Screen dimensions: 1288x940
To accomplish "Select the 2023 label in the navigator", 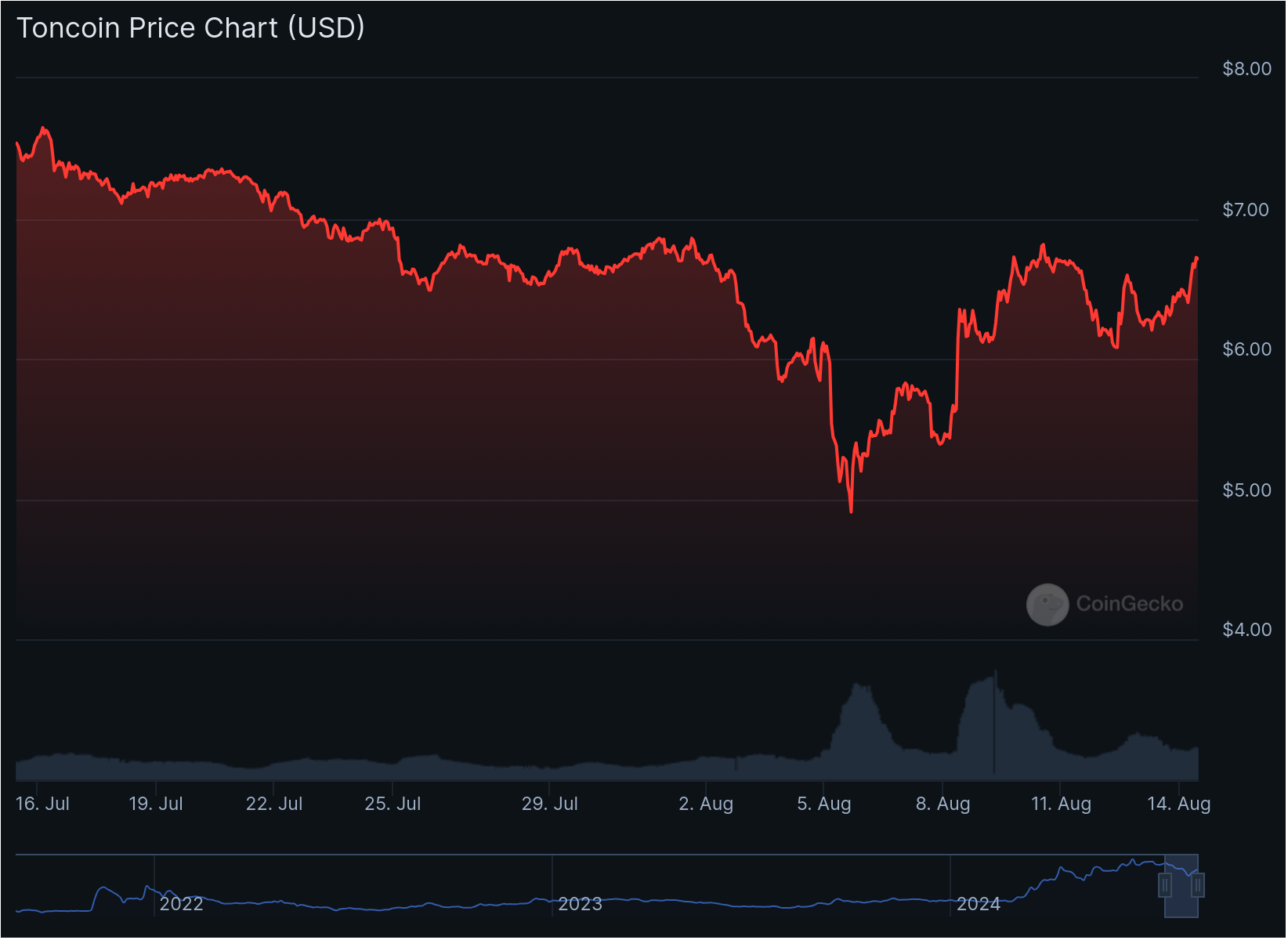I will [x=580, y=904].
